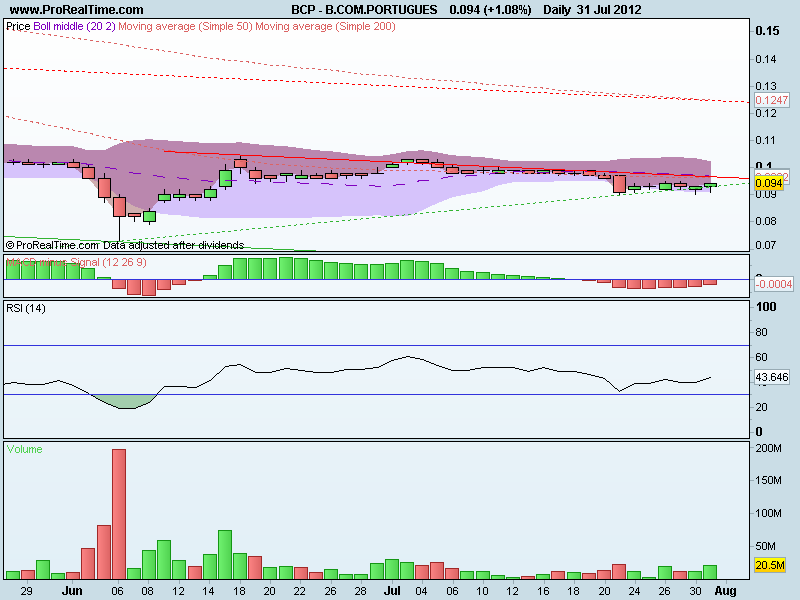Image resolution: width=800 pixels, height=600 pixels.
Task: Click the 29 date axis label
Action: pyautogui.click(x=26, y=591)
